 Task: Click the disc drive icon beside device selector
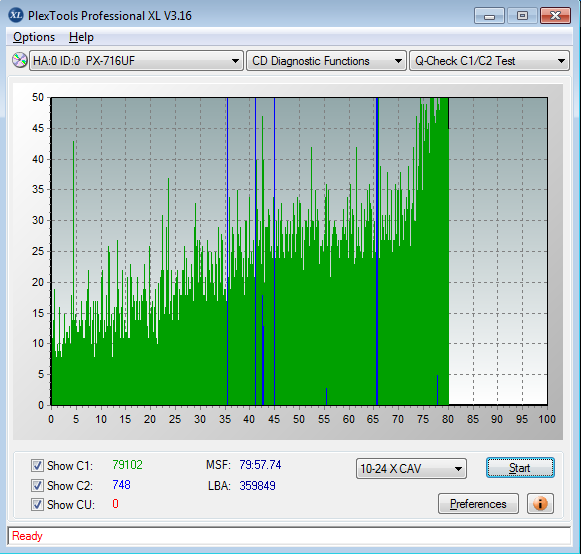coord(19,60)
